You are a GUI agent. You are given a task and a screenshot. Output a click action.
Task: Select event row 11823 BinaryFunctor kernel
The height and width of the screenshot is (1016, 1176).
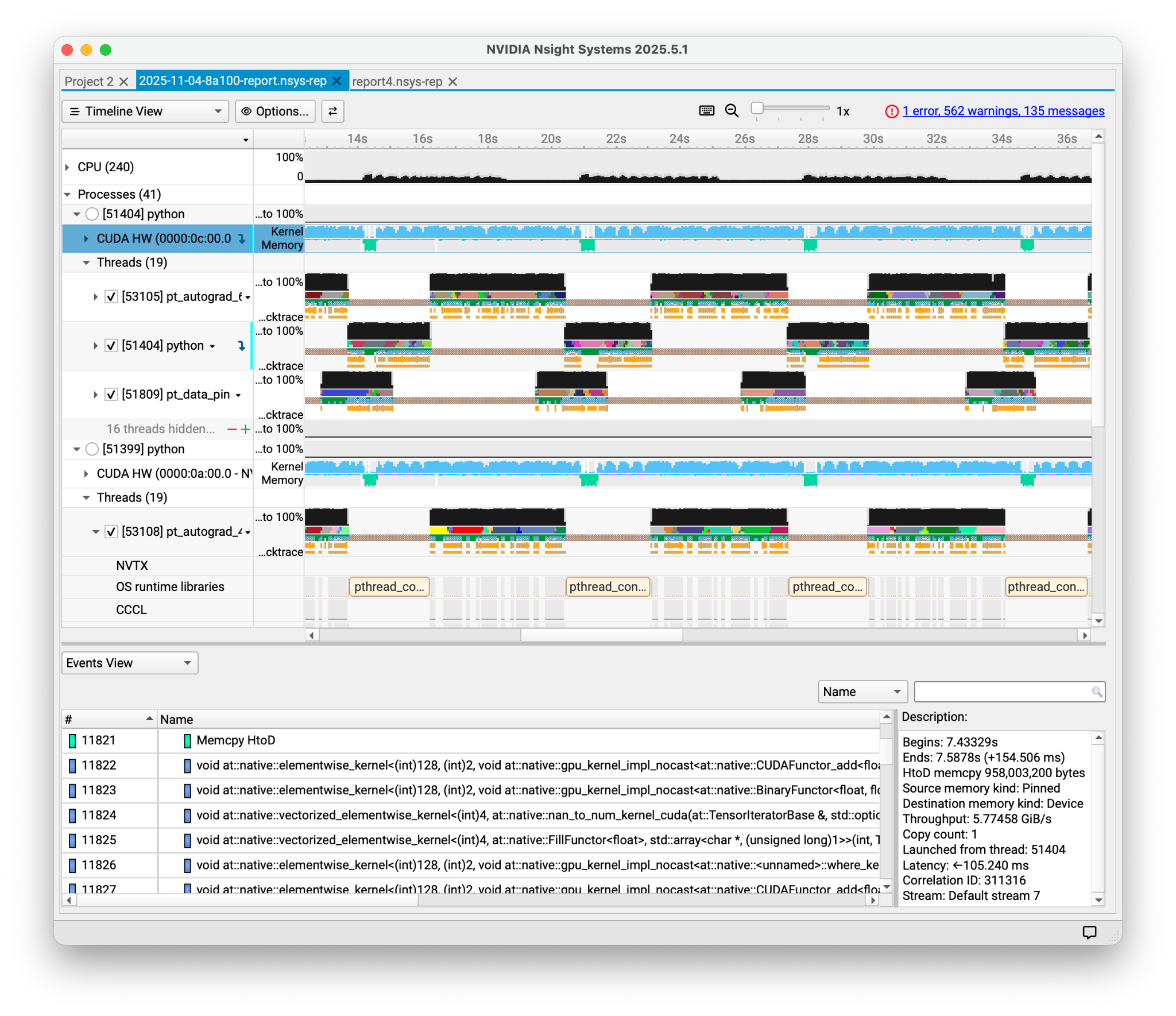[471, 790]
